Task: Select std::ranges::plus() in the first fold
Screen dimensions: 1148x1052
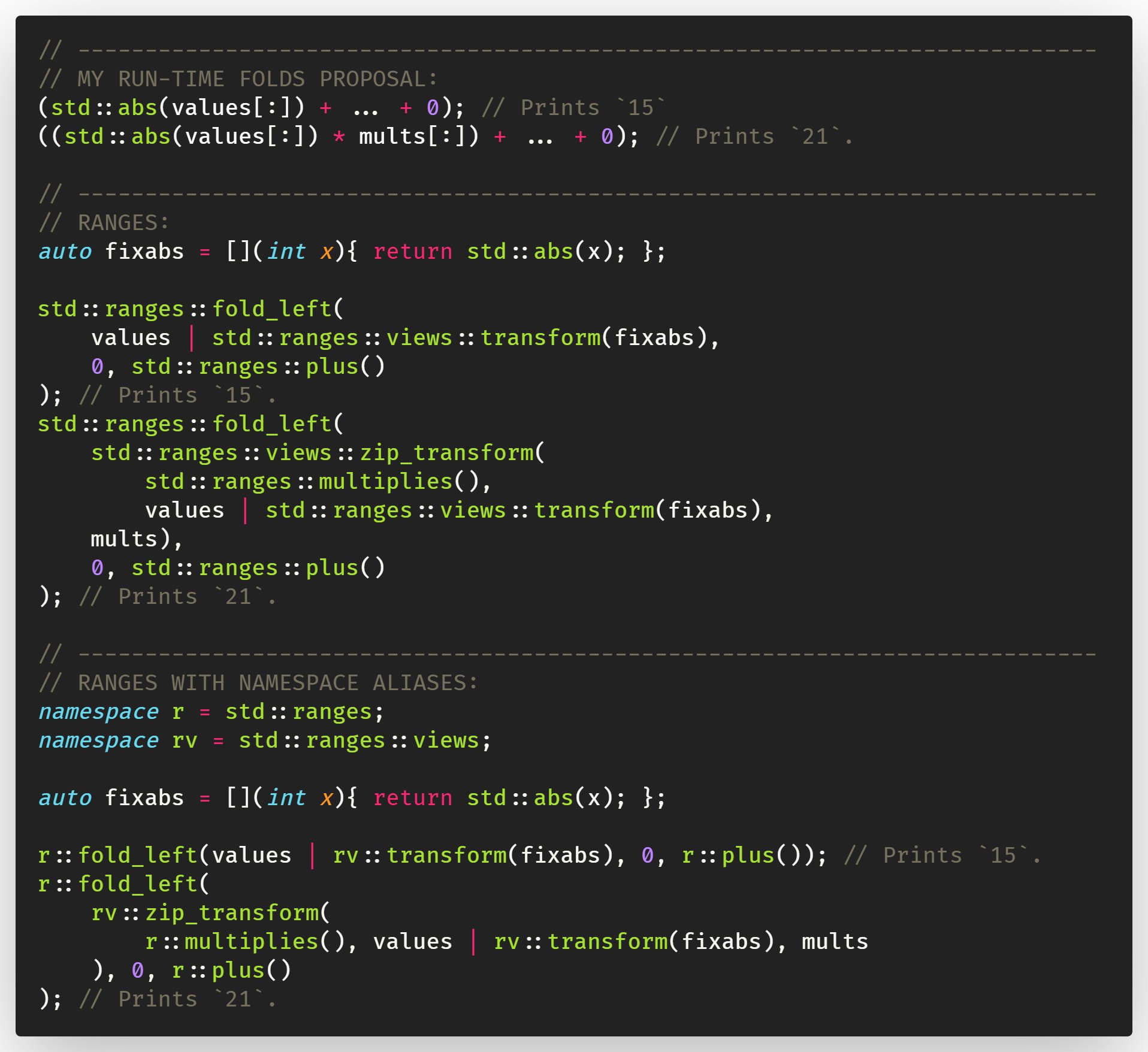Action: click(258, 366)
